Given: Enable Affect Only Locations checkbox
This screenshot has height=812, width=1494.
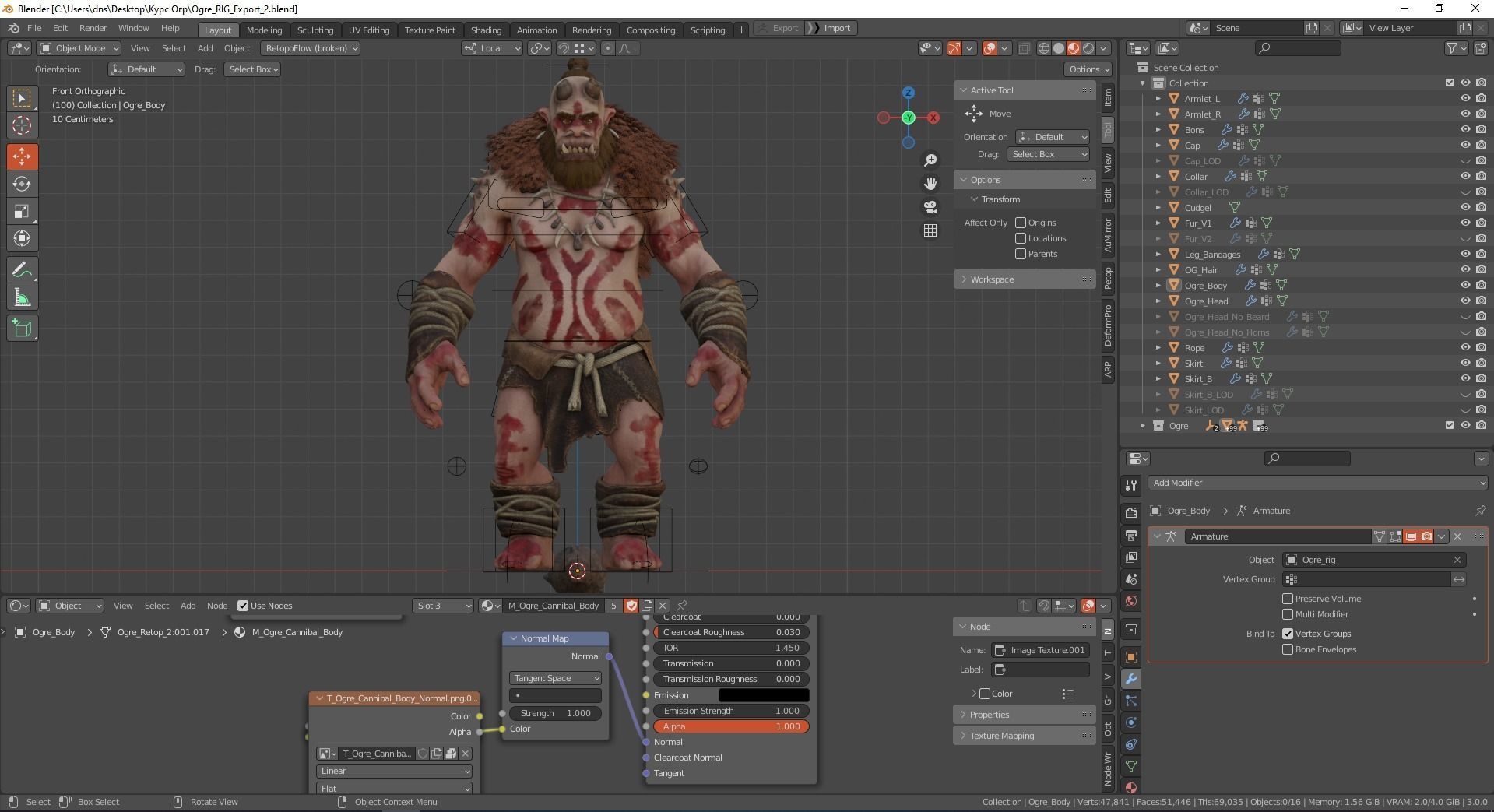Looking at the screenshot, I should point(1021,238).
